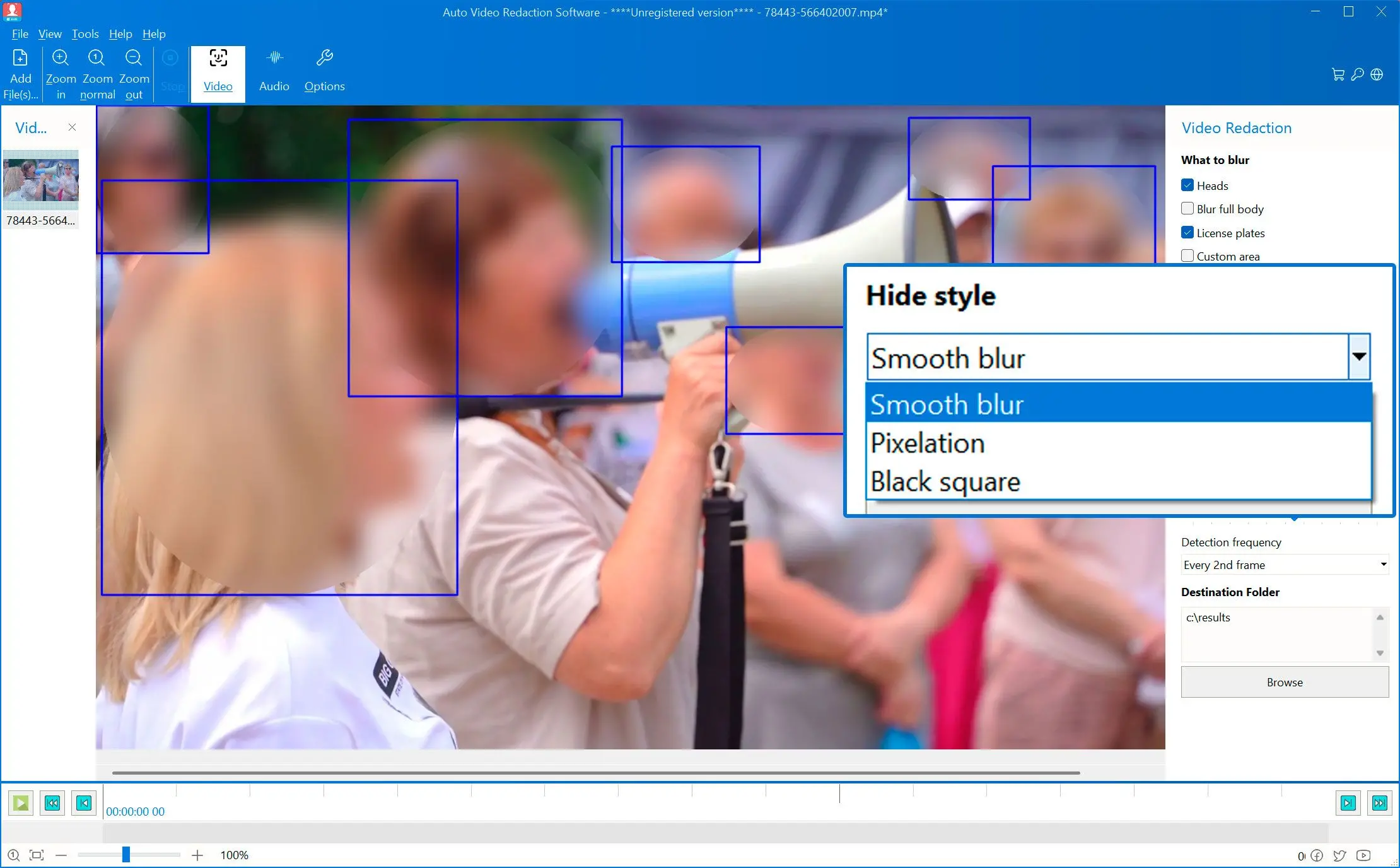This screenshot has width=1400, height=868.
Task: Uncheck the Heads checkbox
Action: coord(1187,185)
